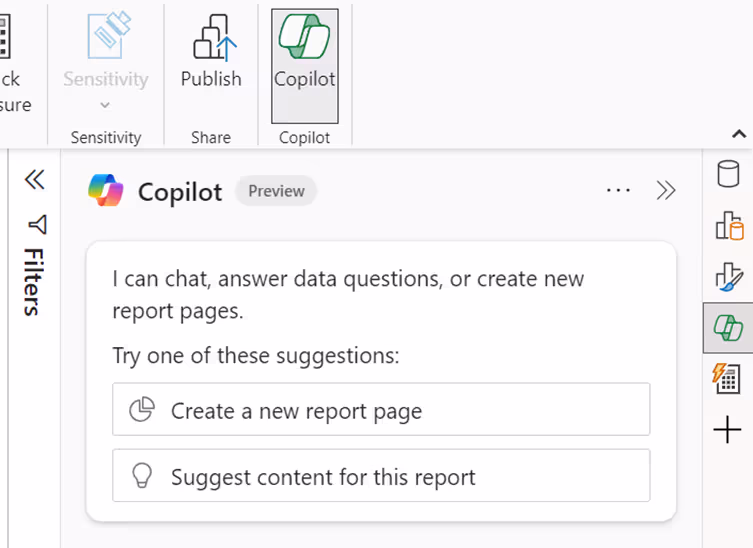The height and width of the screenshot is (548, 753).
Task: Click the lightbulb icon in second suggestion
Action: [142, 475]
